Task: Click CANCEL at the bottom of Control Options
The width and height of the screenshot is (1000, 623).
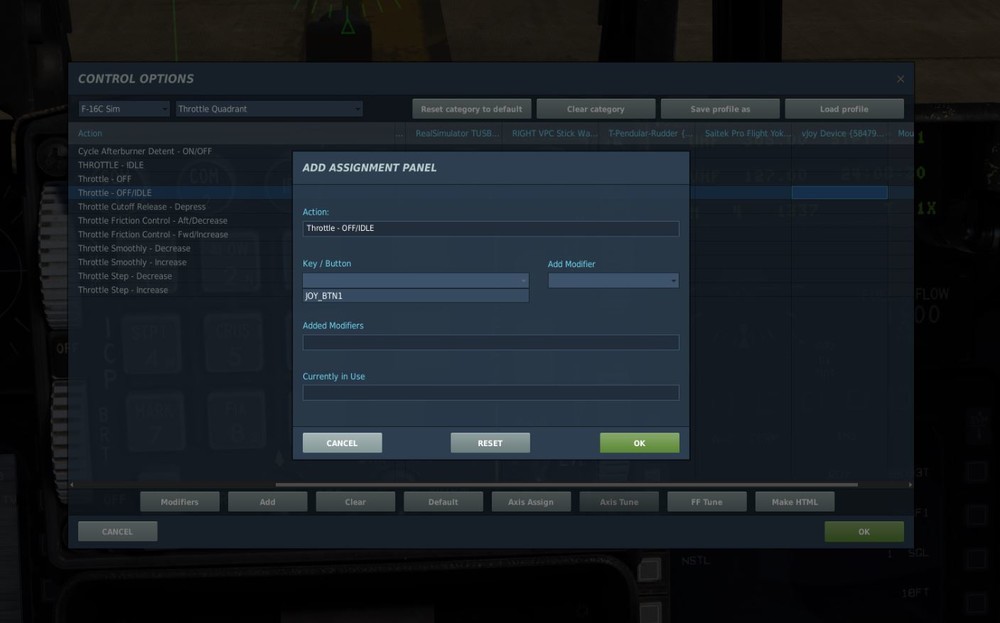Action: (117, 531)
